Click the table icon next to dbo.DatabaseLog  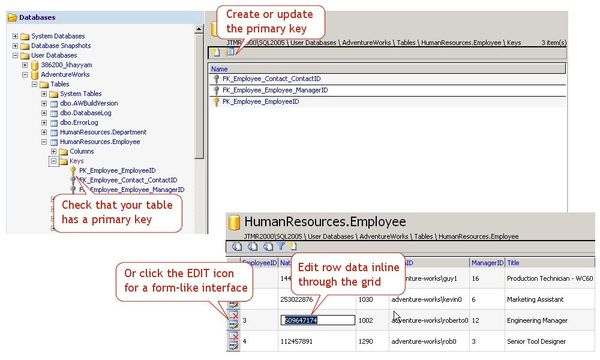54,113
